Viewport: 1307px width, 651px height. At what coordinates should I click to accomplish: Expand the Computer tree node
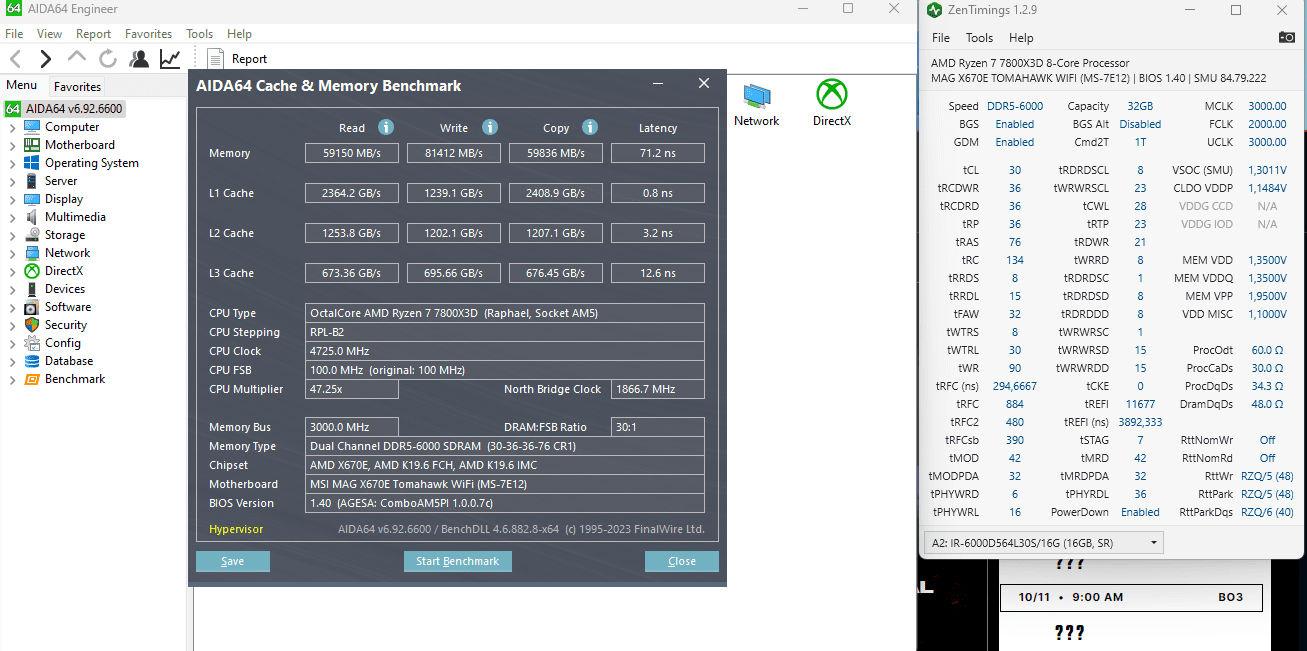click(12, 128)
